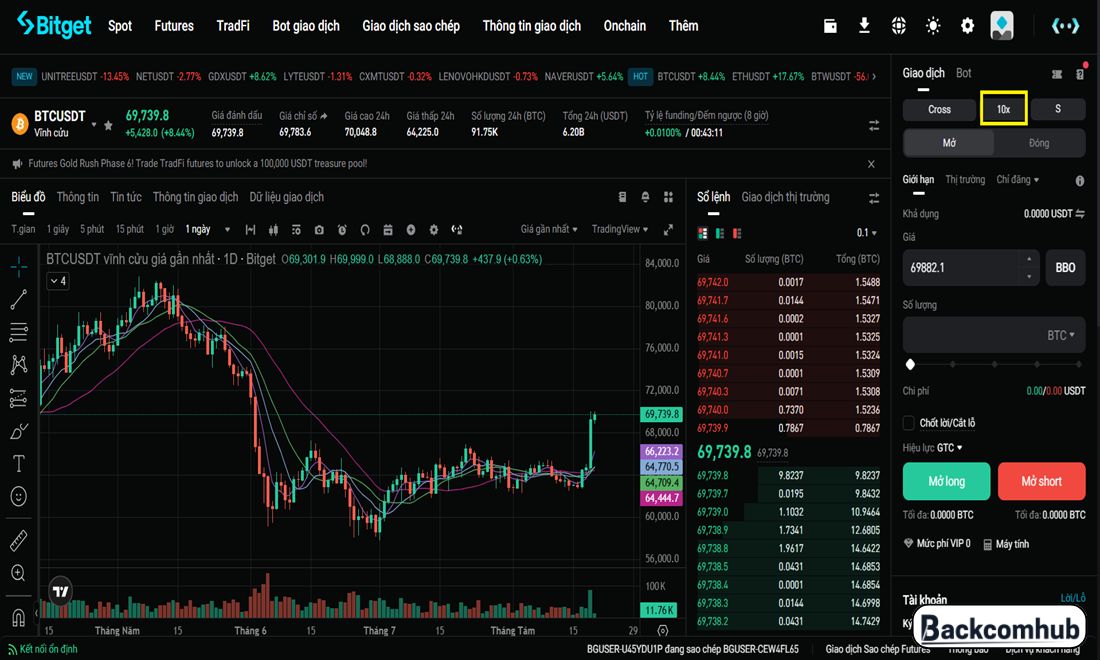Open the TradingView chart source dropdown
Image resolution: width=1100 pixels, height=660 pixels.
[x=619, y=229]
